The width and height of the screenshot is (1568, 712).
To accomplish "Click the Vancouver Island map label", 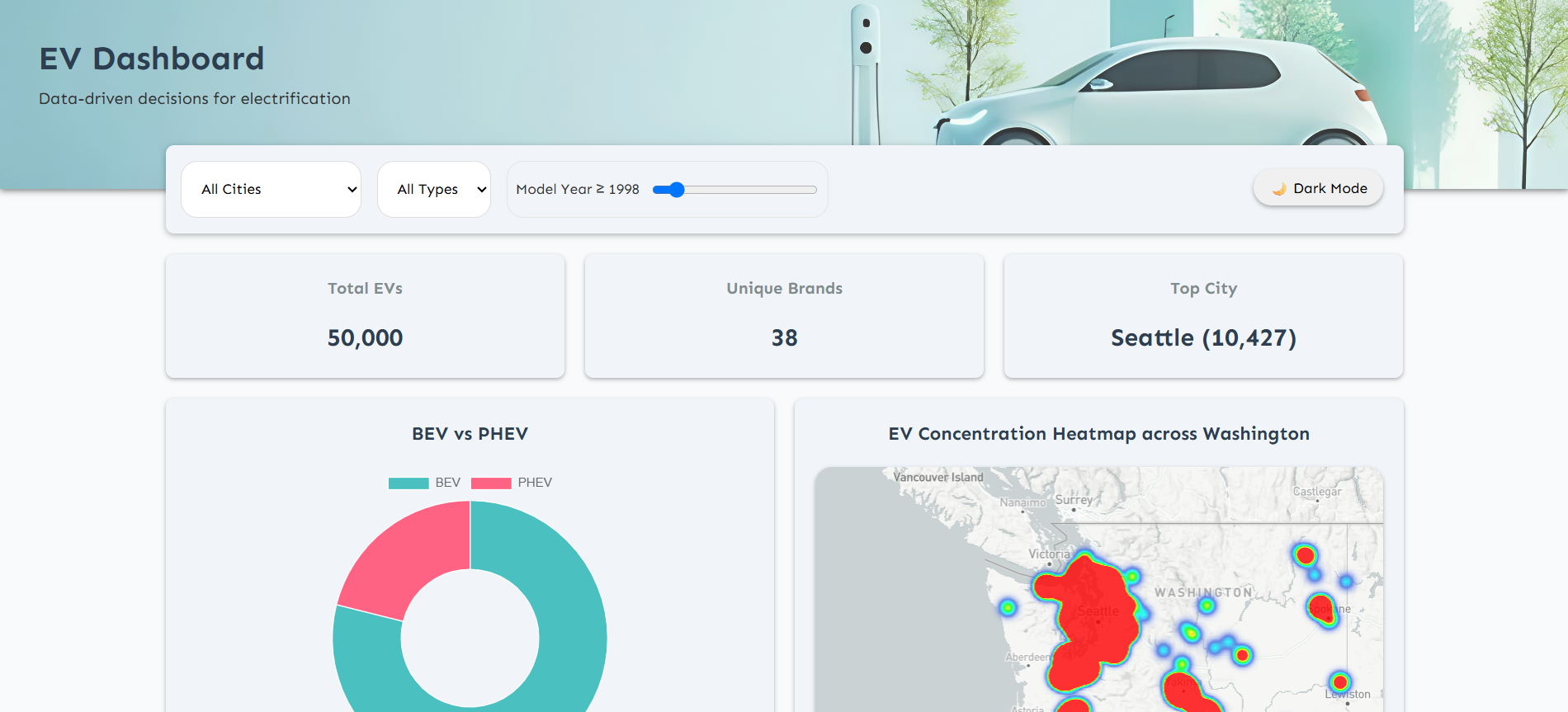I will (x=938, y=477).
